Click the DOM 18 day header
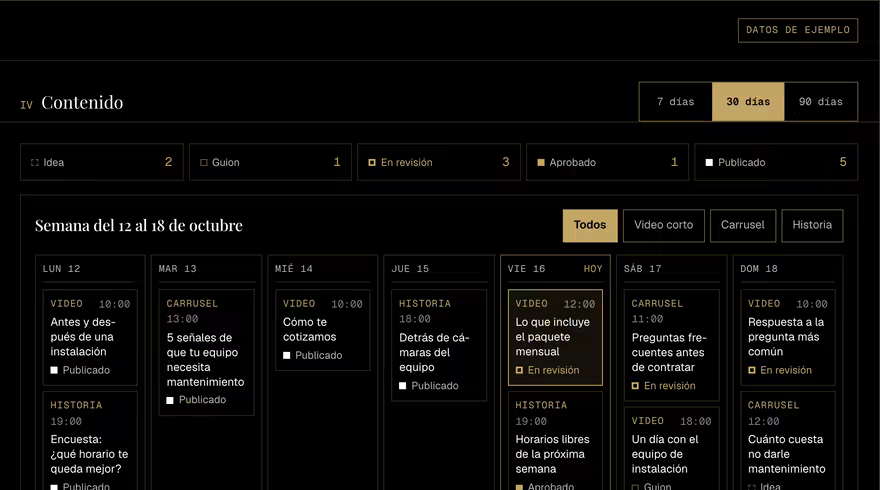This screenshot has height=490, width=880. pyautogui.click(x=759, y=269)
